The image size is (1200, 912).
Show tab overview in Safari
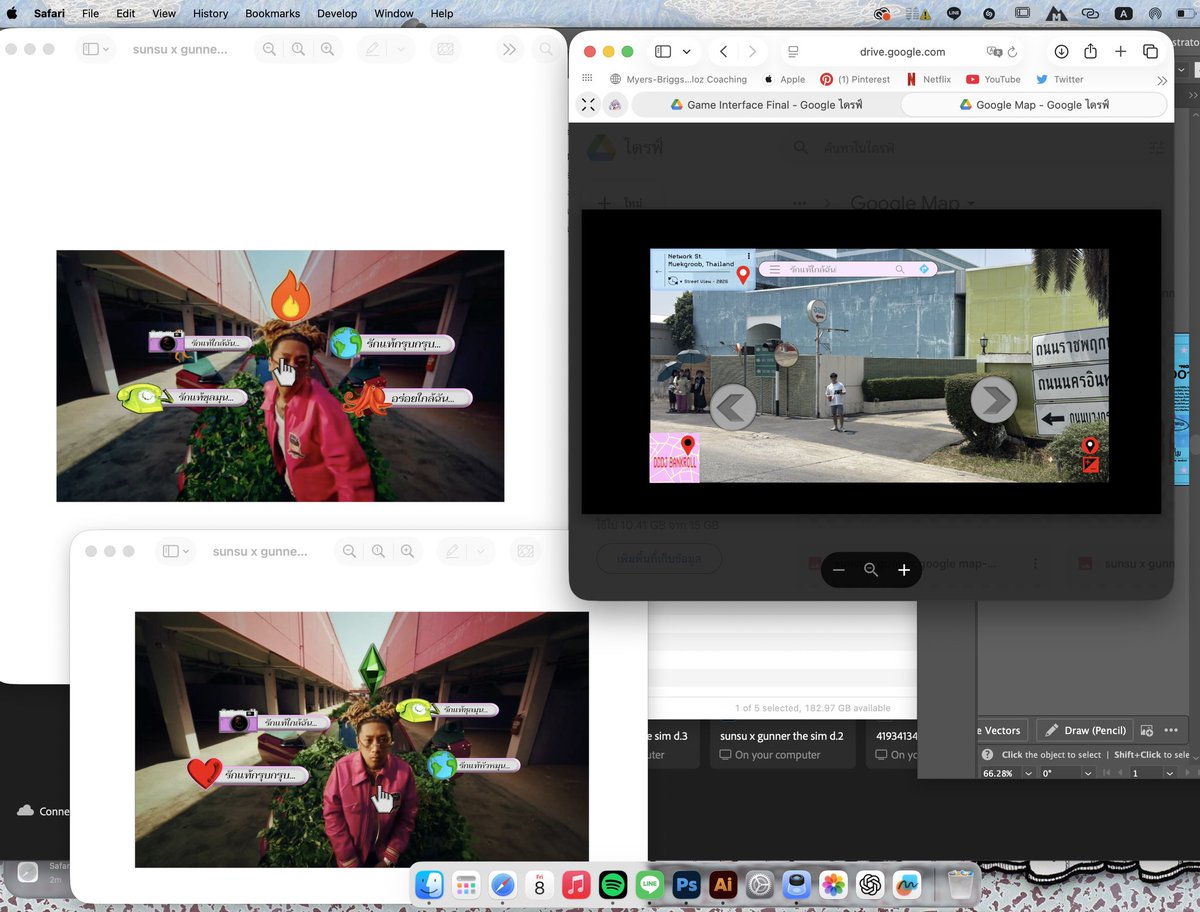pos(1150,52)
